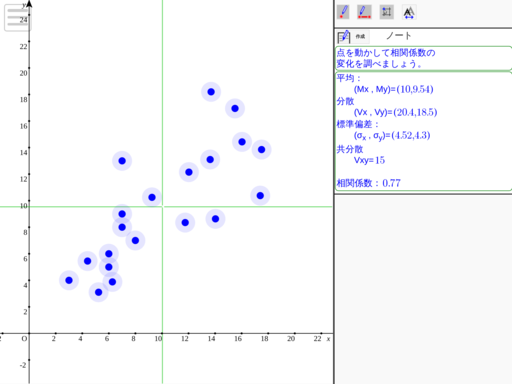This screenshot has width=512, height=384.
Task: Select the pen point drawing tool
Action: pyautogui.click(x=343, y=12)
